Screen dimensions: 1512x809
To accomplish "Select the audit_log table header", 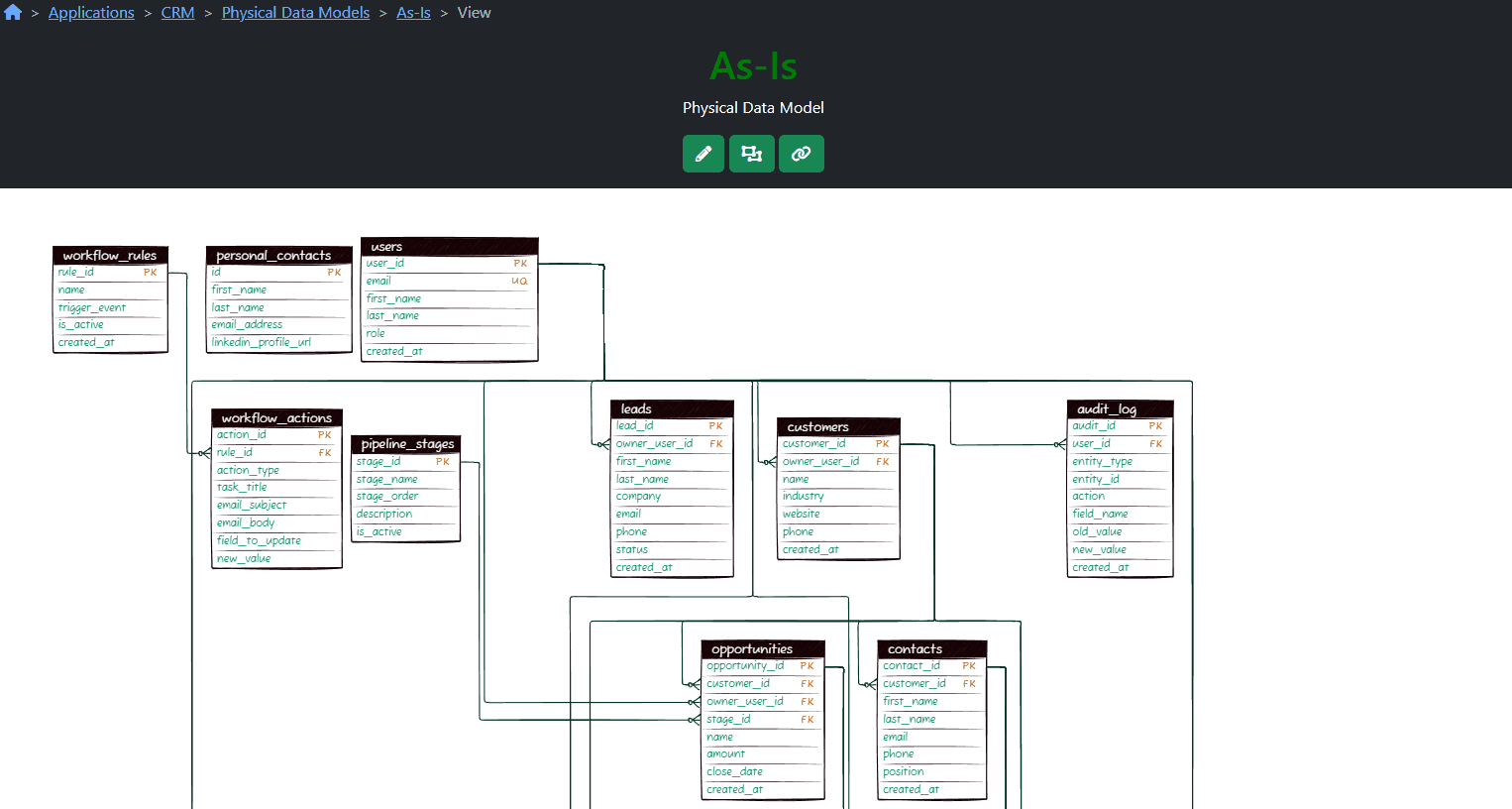I will tap(1120, 409).
